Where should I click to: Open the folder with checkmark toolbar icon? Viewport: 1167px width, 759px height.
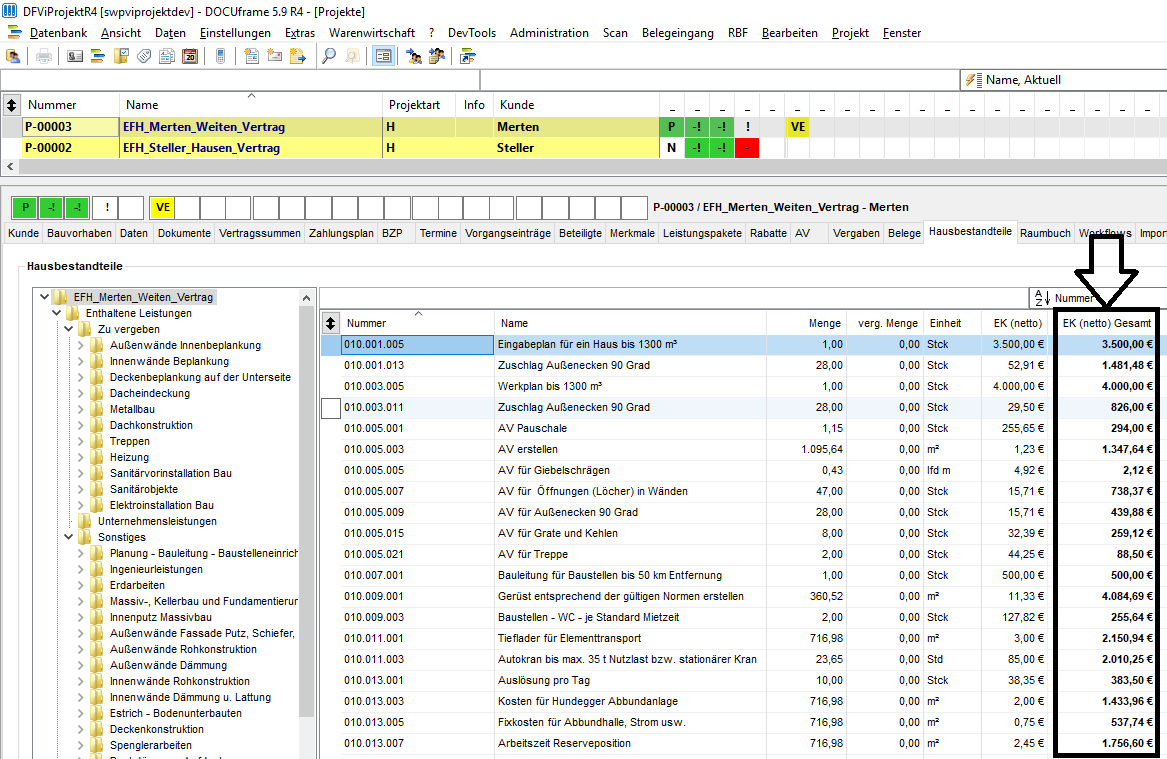[121, 57]
